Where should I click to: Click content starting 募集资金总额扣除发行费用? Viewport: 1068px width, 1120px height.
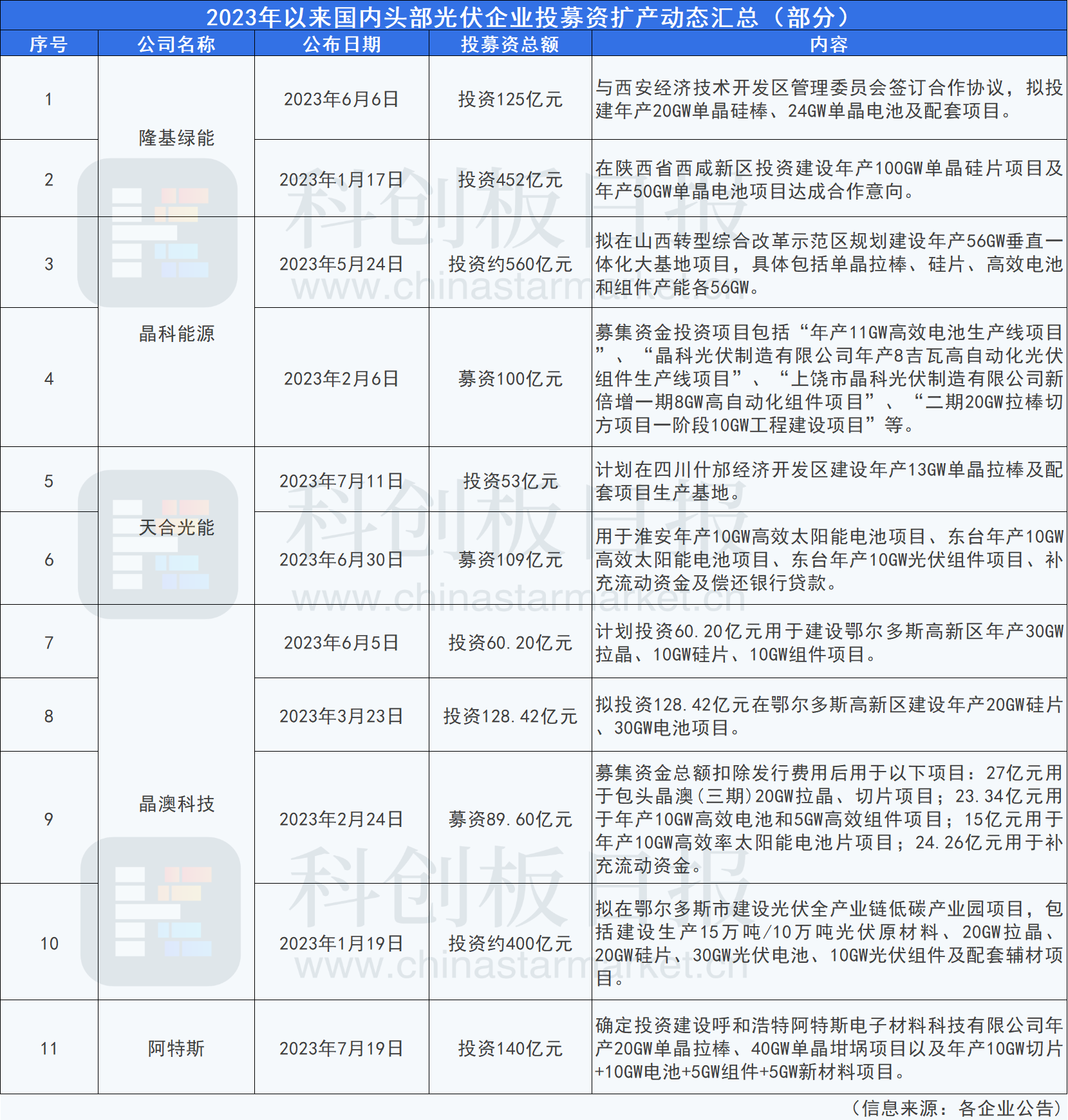tap(829, 819)
